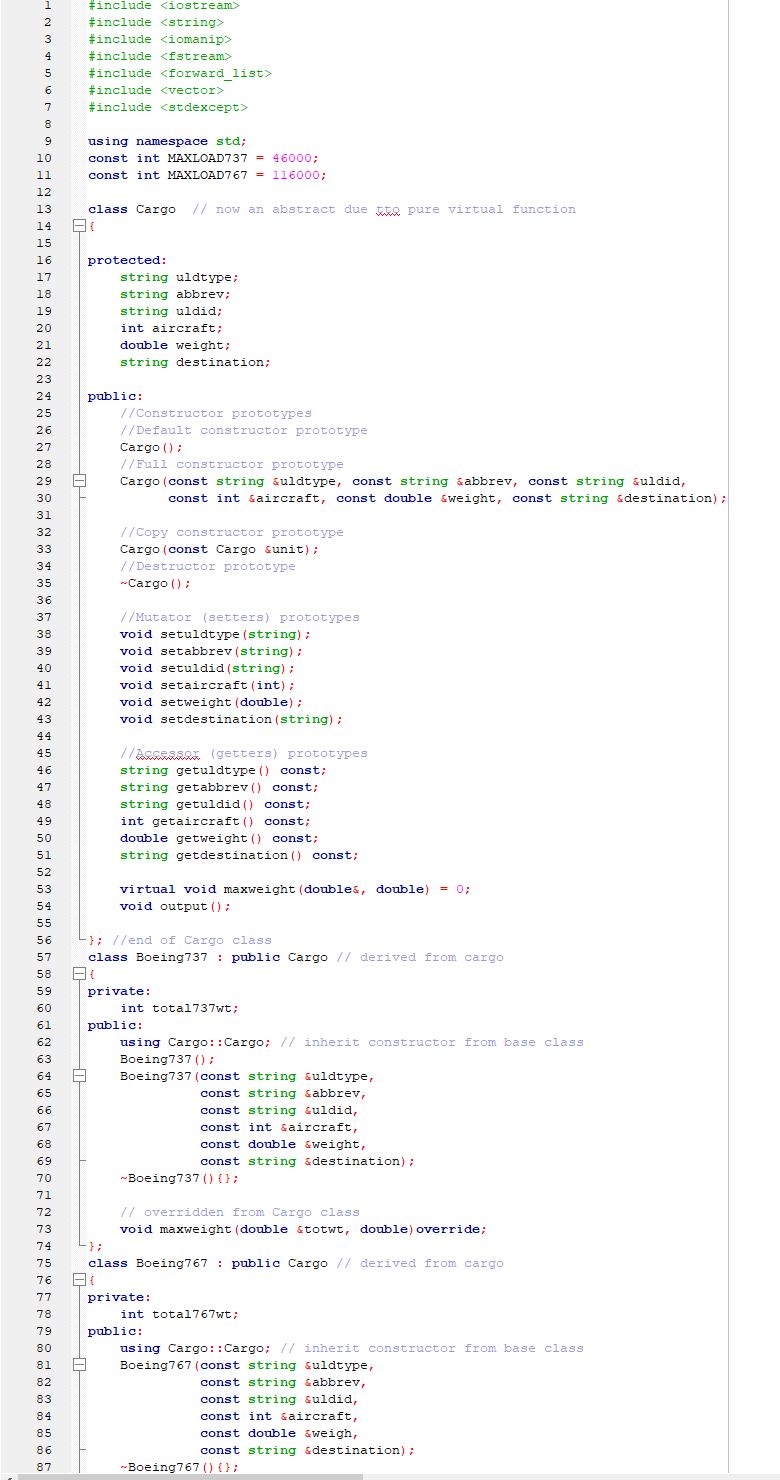Image resolution: width=780 pixels, height=1480 pixels.
Task: Click the "#include <fstream>" line
Action: [160, 56]
